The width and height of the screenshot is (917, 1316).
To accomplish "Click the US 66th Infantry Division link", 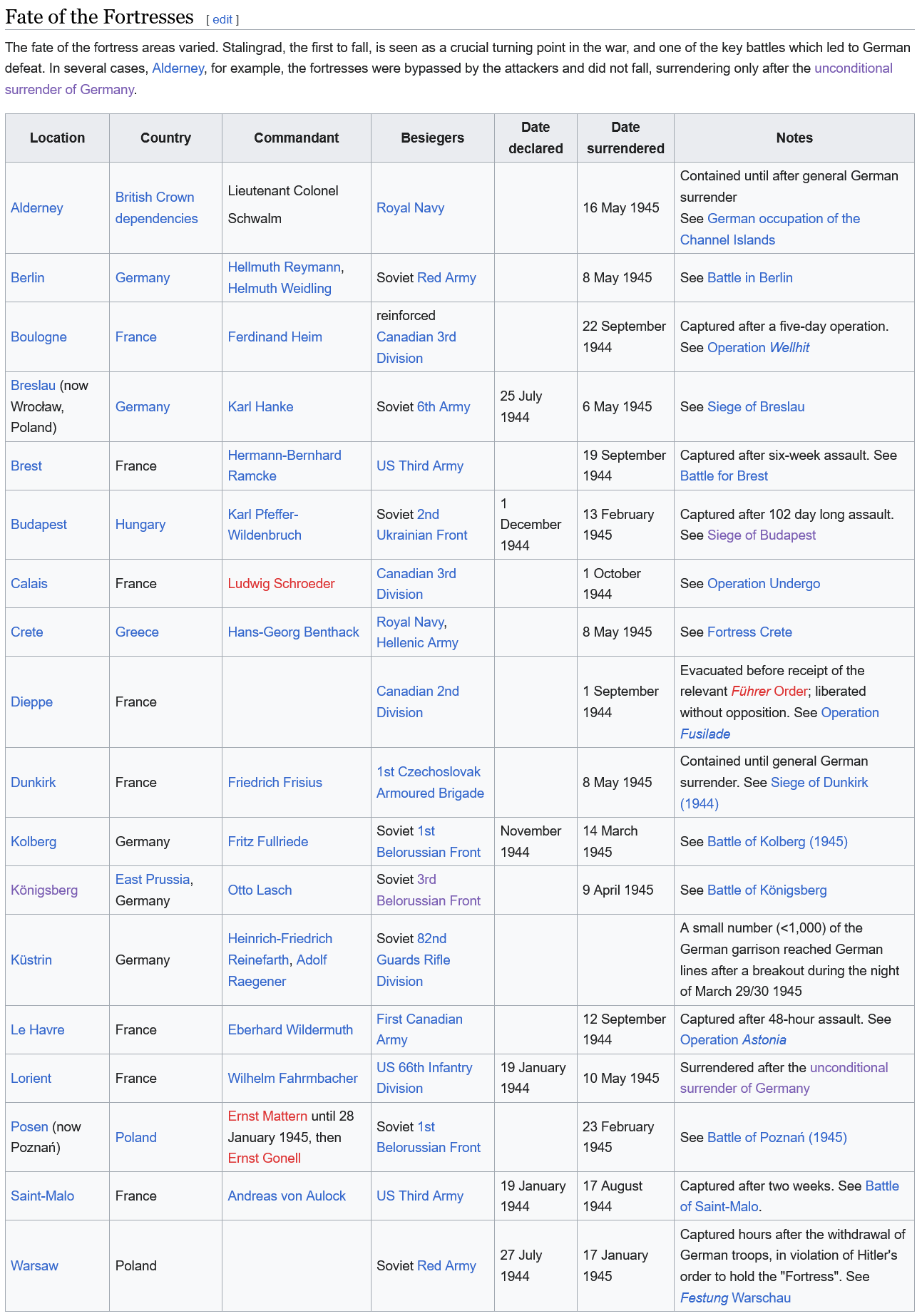I will coord(424,1079).
